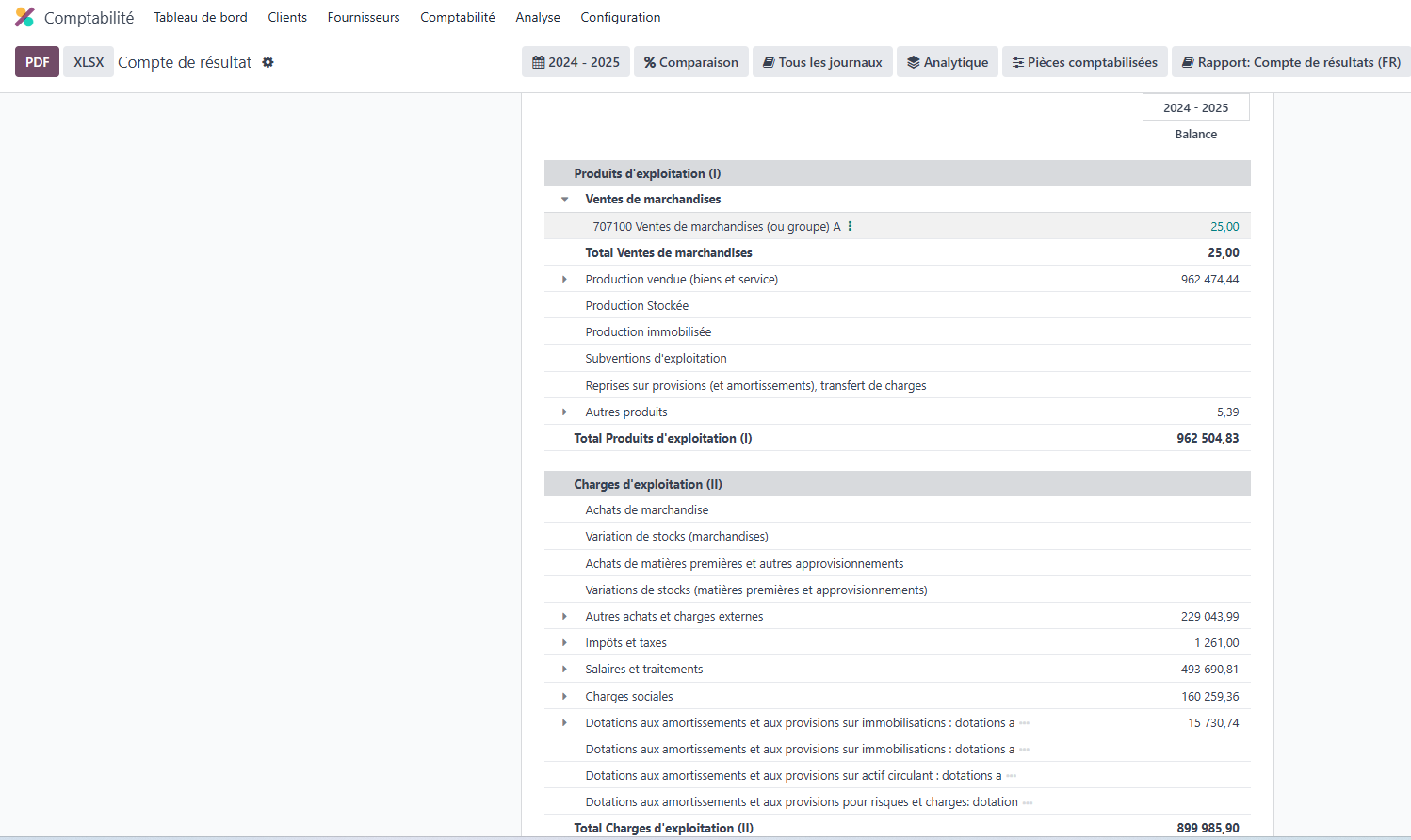Export the report as PDF

point(37,62)
